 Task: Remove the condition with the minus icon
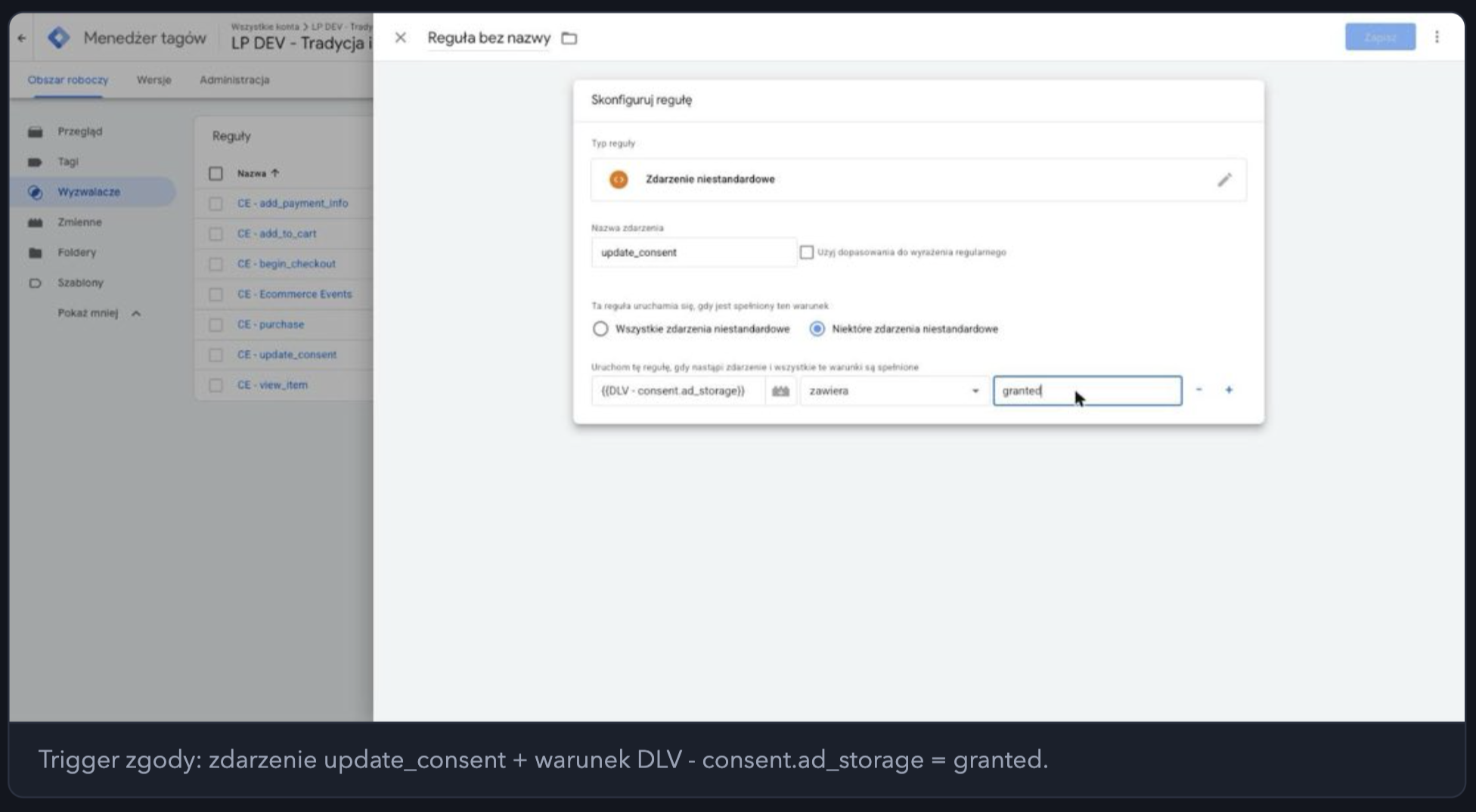click(x=1198, y=390)
